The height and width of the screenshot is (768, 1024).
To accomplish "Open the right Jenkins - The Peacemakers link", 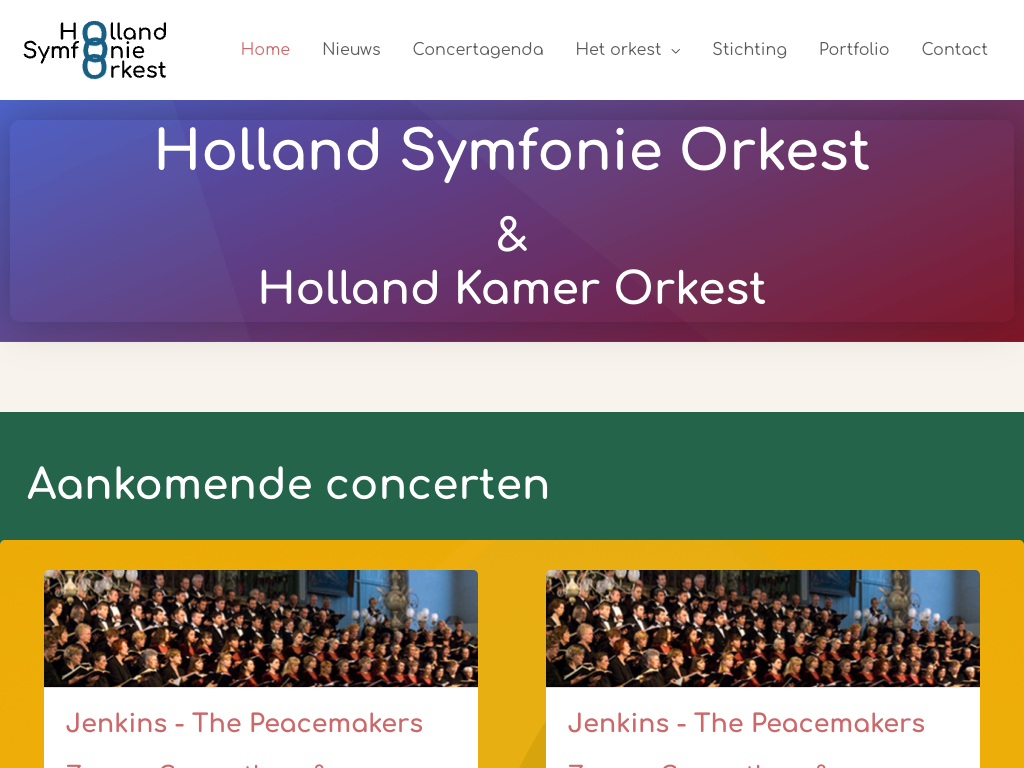I will [x=746, y=723].
